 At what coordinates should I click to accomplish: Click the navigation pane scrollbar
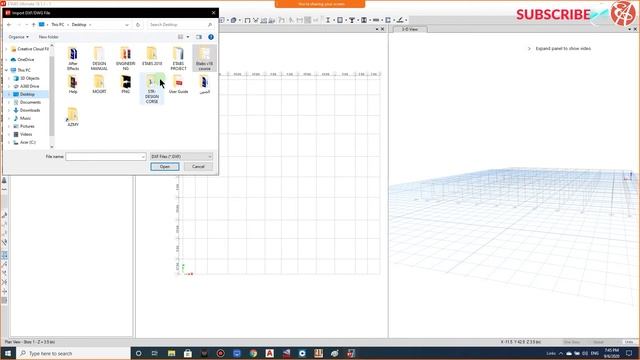tap(52, 96)
